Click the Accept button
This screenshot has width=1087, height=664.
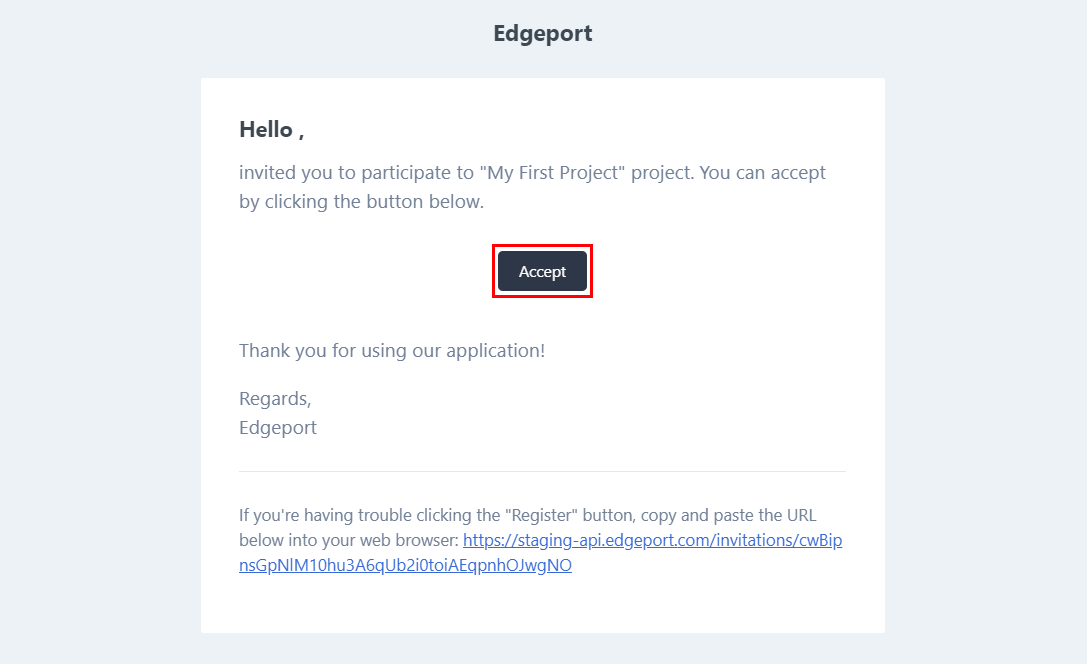click(542, 271)
